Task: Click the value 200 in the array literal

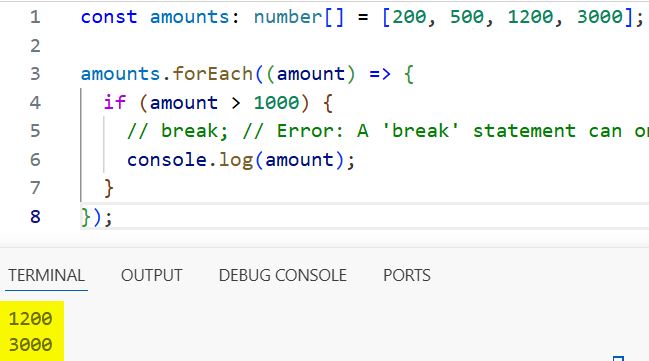Action: 409,17
